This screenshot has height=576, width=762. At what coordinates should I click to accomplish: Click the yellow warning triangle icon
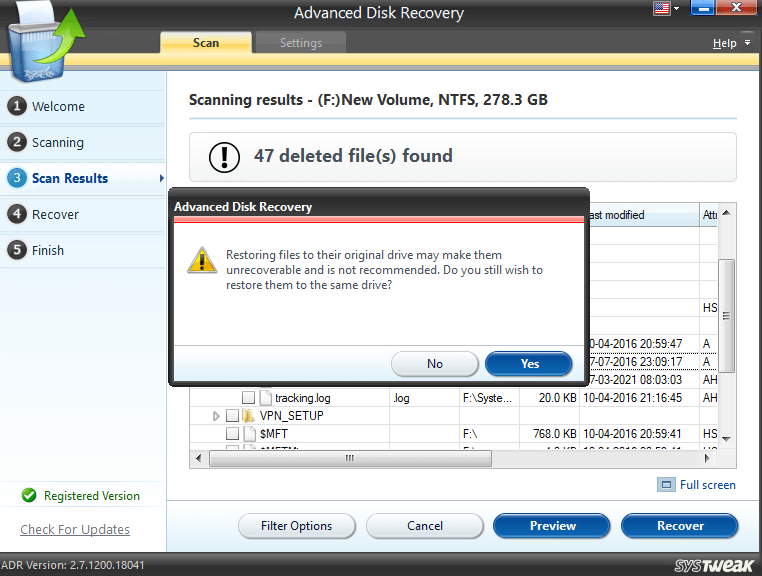tap(202, 260)
